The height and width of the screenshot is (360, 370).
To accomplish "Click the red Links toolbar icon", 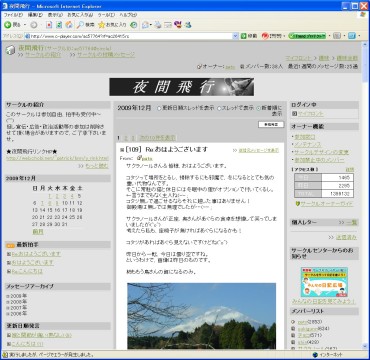I will [265, 36].
